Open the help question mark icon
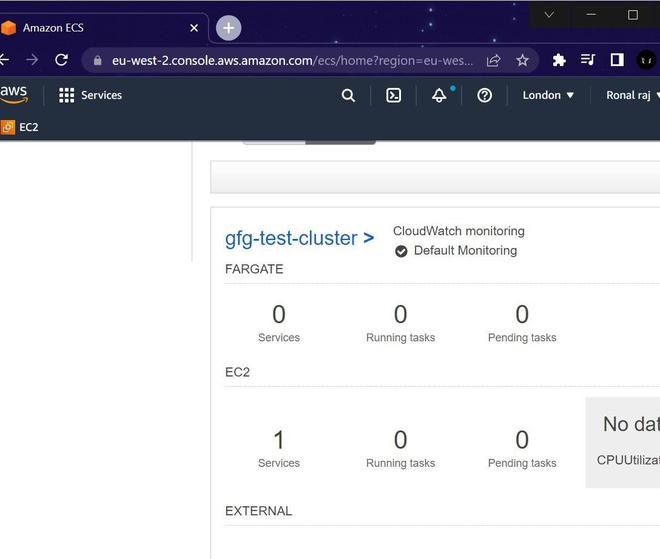 coord(484,96)
